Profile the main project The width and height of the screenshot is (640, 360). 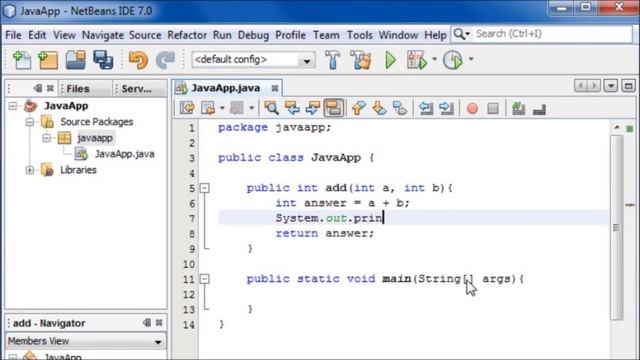[x=453, y=60]
